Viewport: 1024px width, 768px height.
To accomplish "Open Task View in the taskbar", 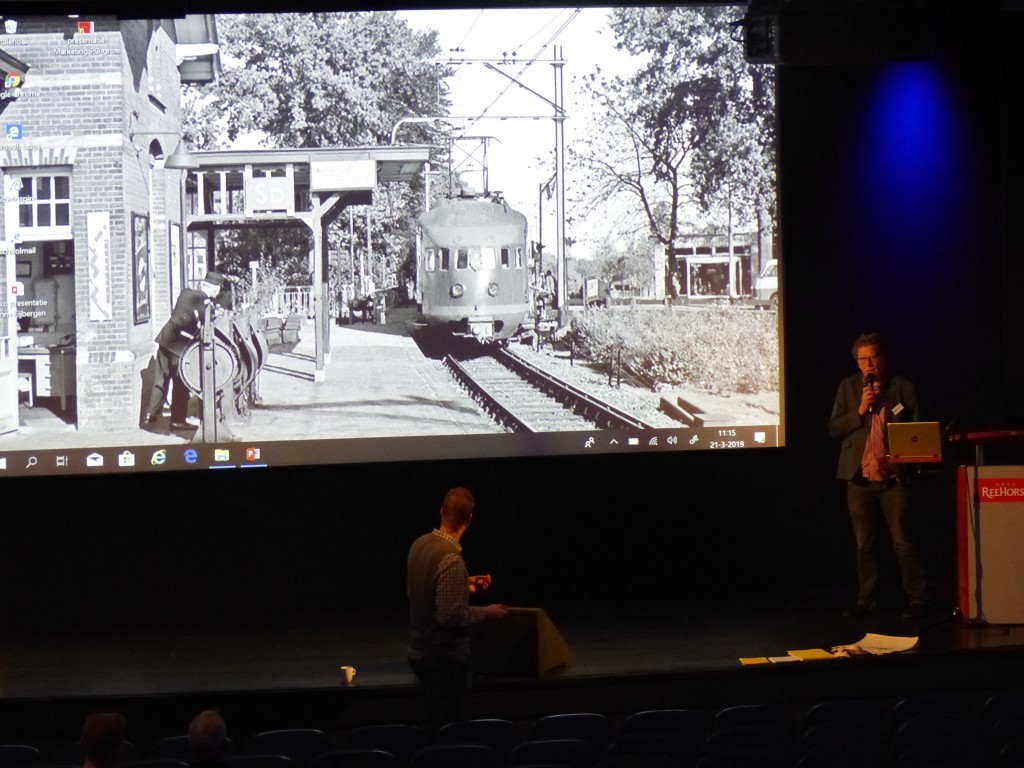I will 62,460.
